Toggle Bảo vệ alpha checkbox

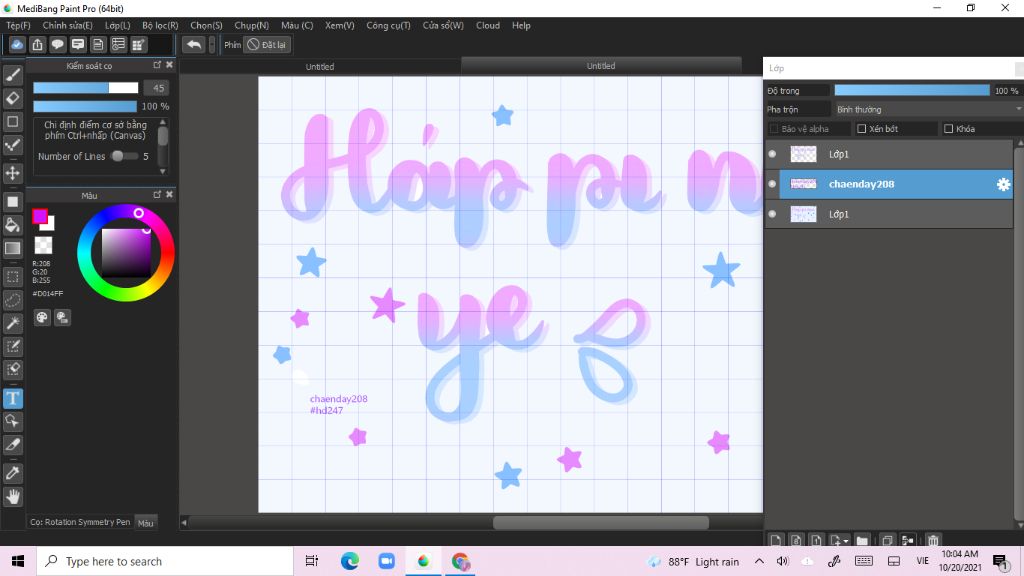click(774, 129)
